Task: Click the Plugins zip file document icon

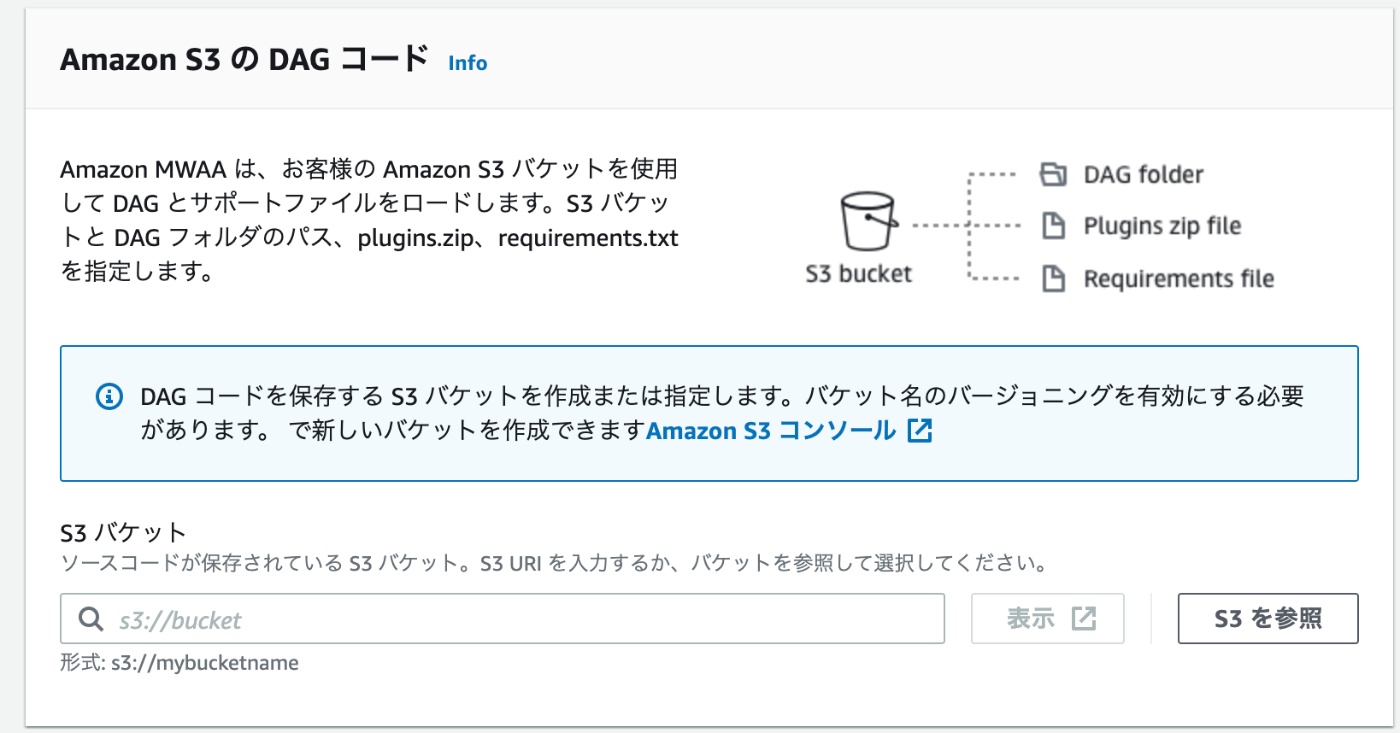Action: tap(1053, 226)
